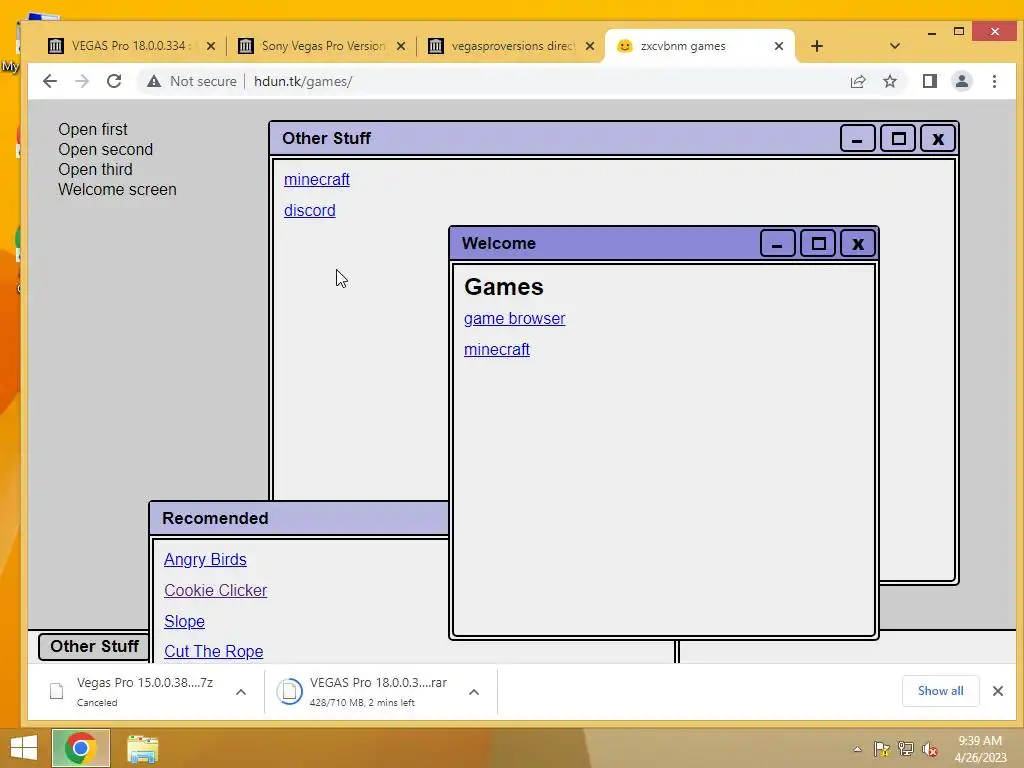The width and height of the screenshot is (1024, 768).
Task: Open the Cut The Rope link
Action: click(x=214, y=651)
